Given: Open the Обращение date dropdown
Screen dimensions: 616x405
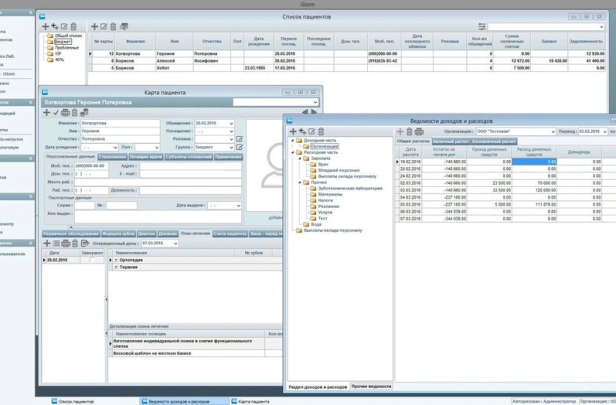Looking at the screenshot, I should [x=230, y=122].
